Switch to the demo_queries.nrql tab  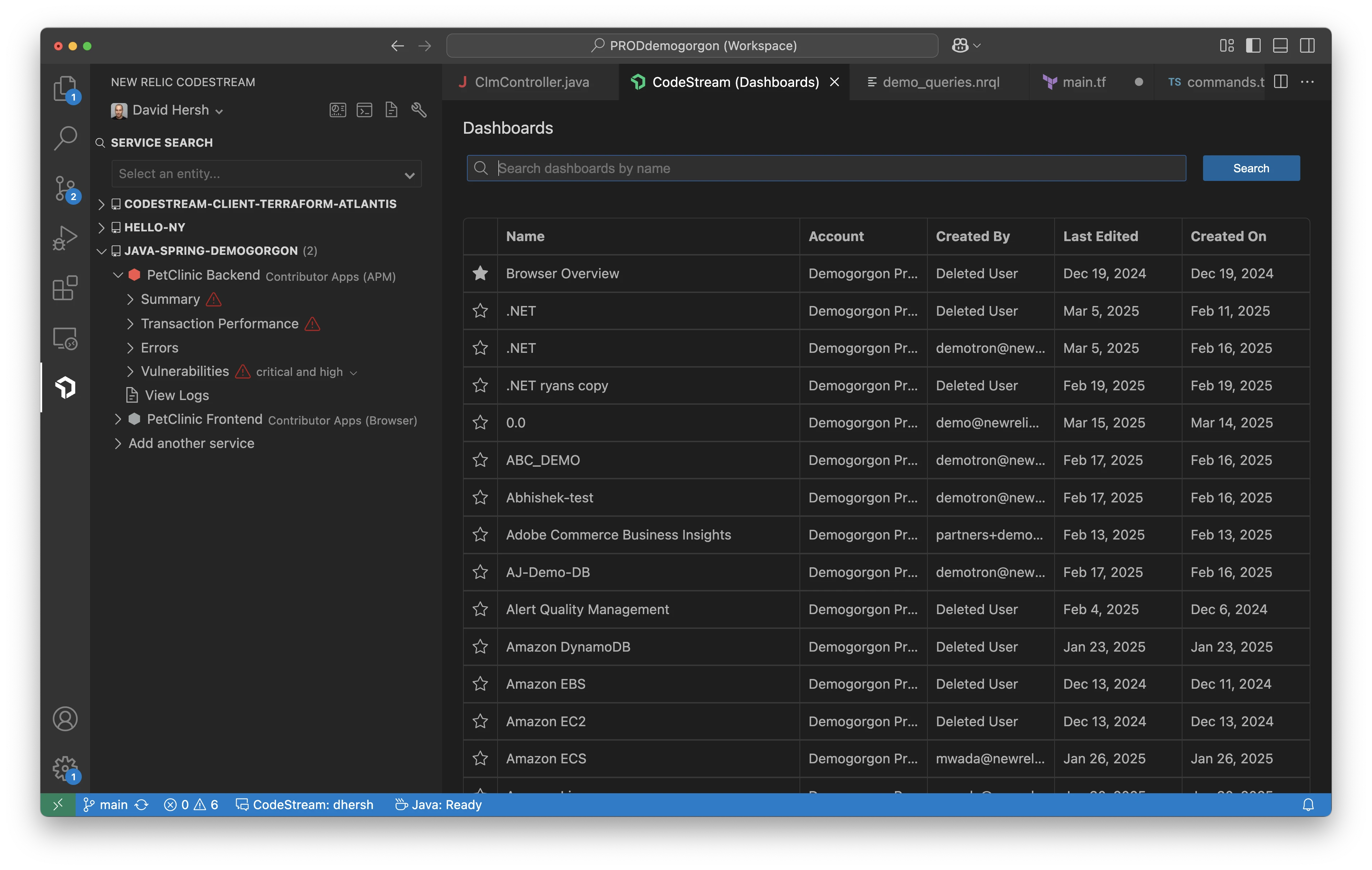click(x=940, y=82)
